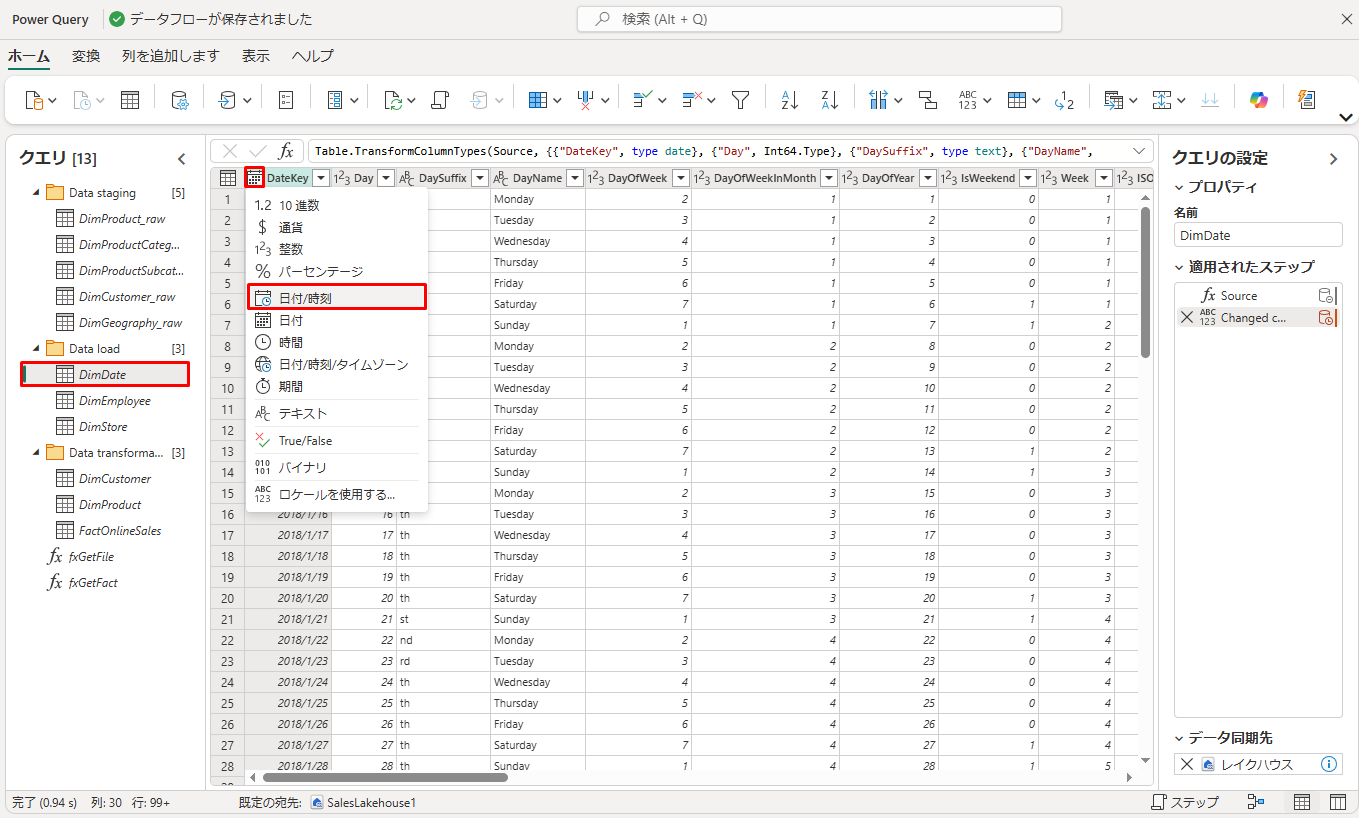Screen dimensions: 1359x818
Task: Open diagram view from the status bar
Action: click(x=1257, y=802)
